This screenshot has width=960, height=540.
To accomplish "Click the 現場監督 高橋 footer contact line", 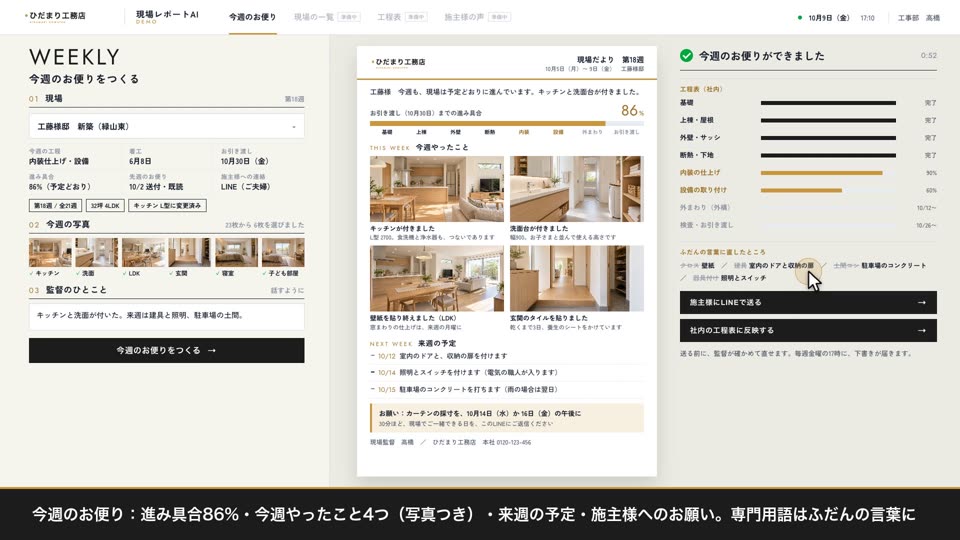I will (x=450, y=442).
